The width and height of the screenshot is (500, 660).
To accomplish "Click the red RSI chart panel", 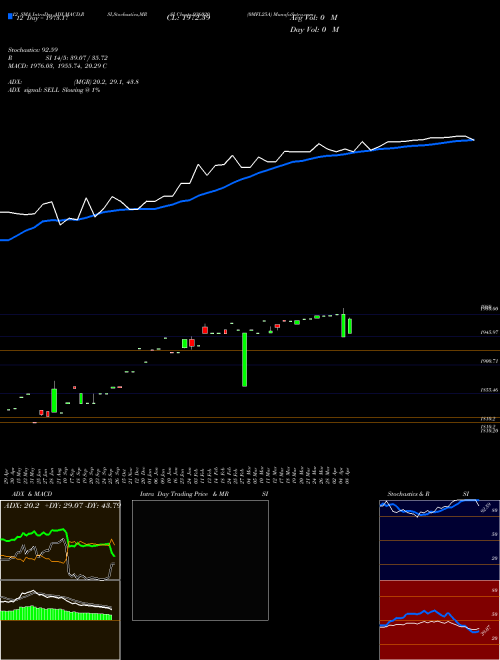I will click(439, 620).
